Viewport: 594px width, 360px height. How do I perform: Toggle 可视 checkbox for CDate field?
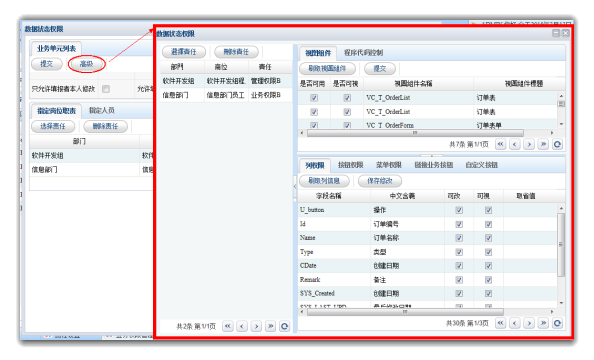pos(488,266)
